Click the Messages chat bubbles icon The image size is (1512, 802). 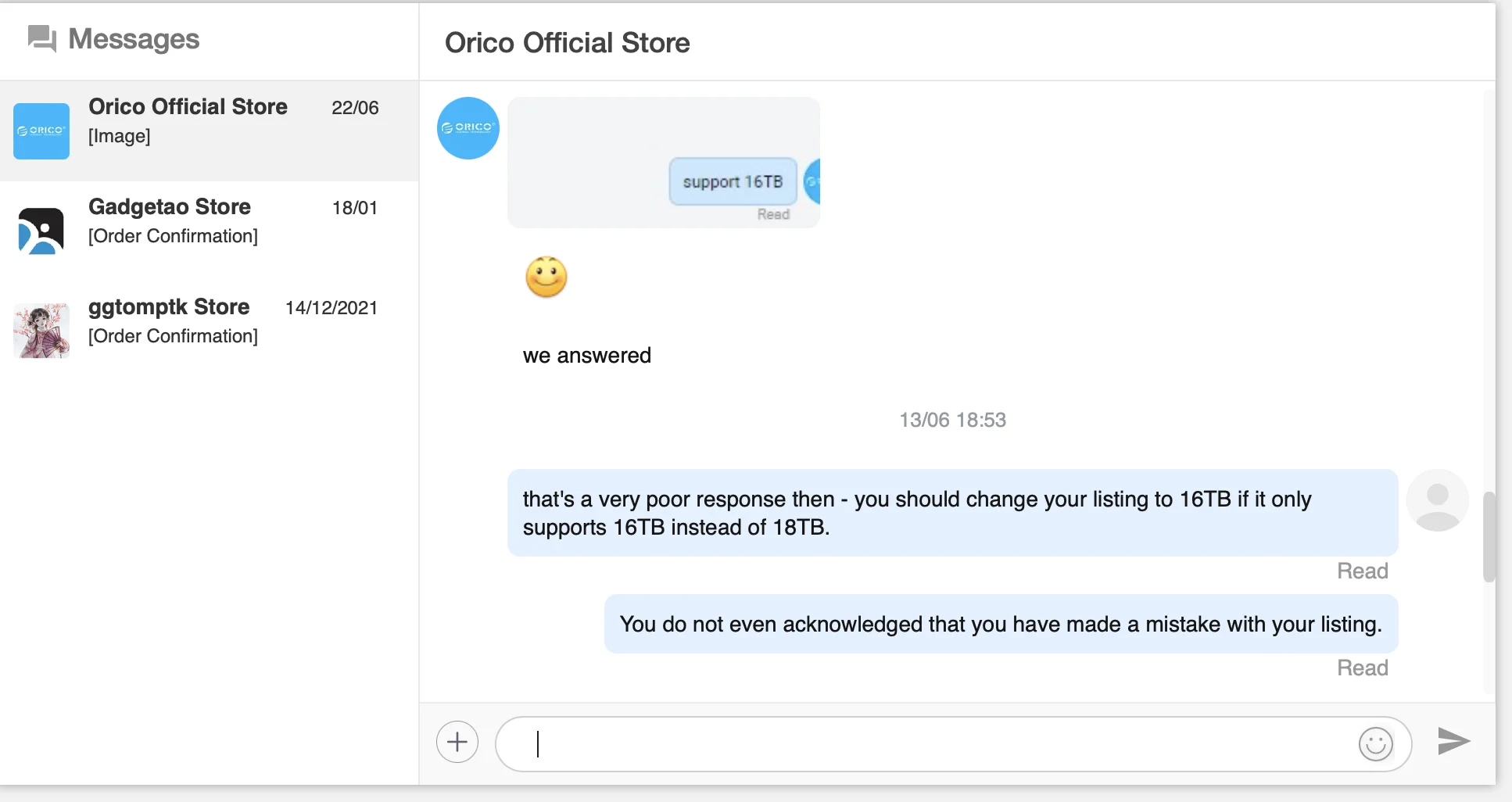coord(42,38)
